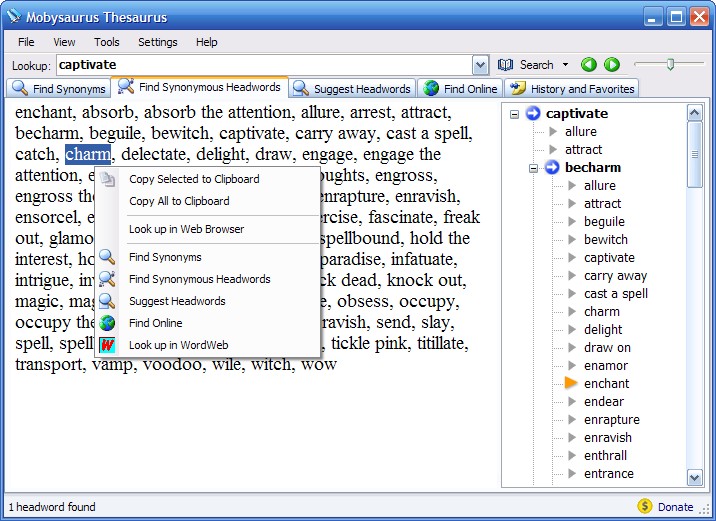Click the highlighted word charm in text
Screen dimensions: 716x521
[x=88, y=154]
